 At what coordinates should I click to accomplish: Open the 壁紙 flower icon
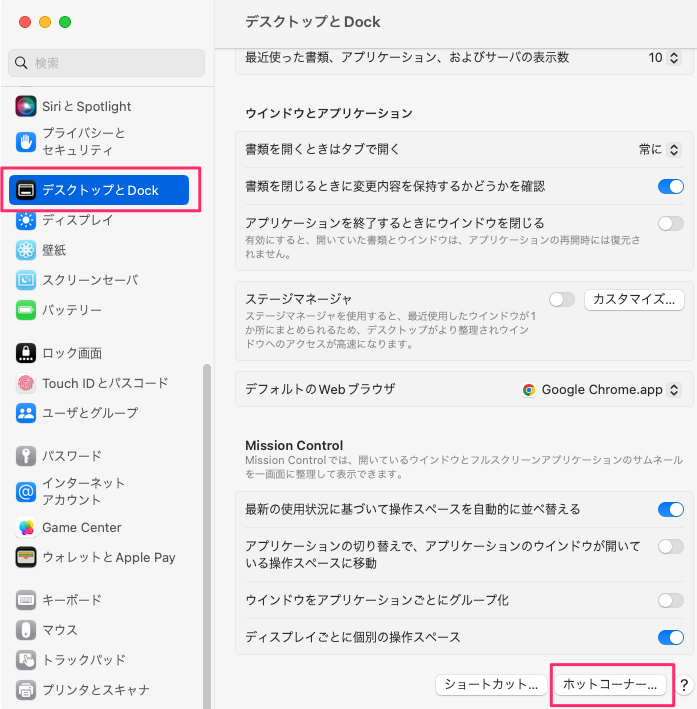tap(26, 250)
